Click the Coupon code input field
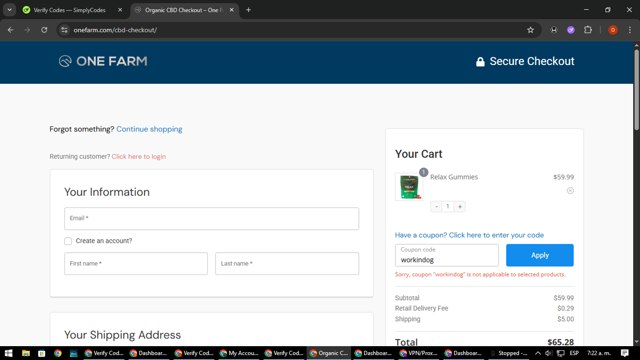640x360 pixels. point(447,255)
